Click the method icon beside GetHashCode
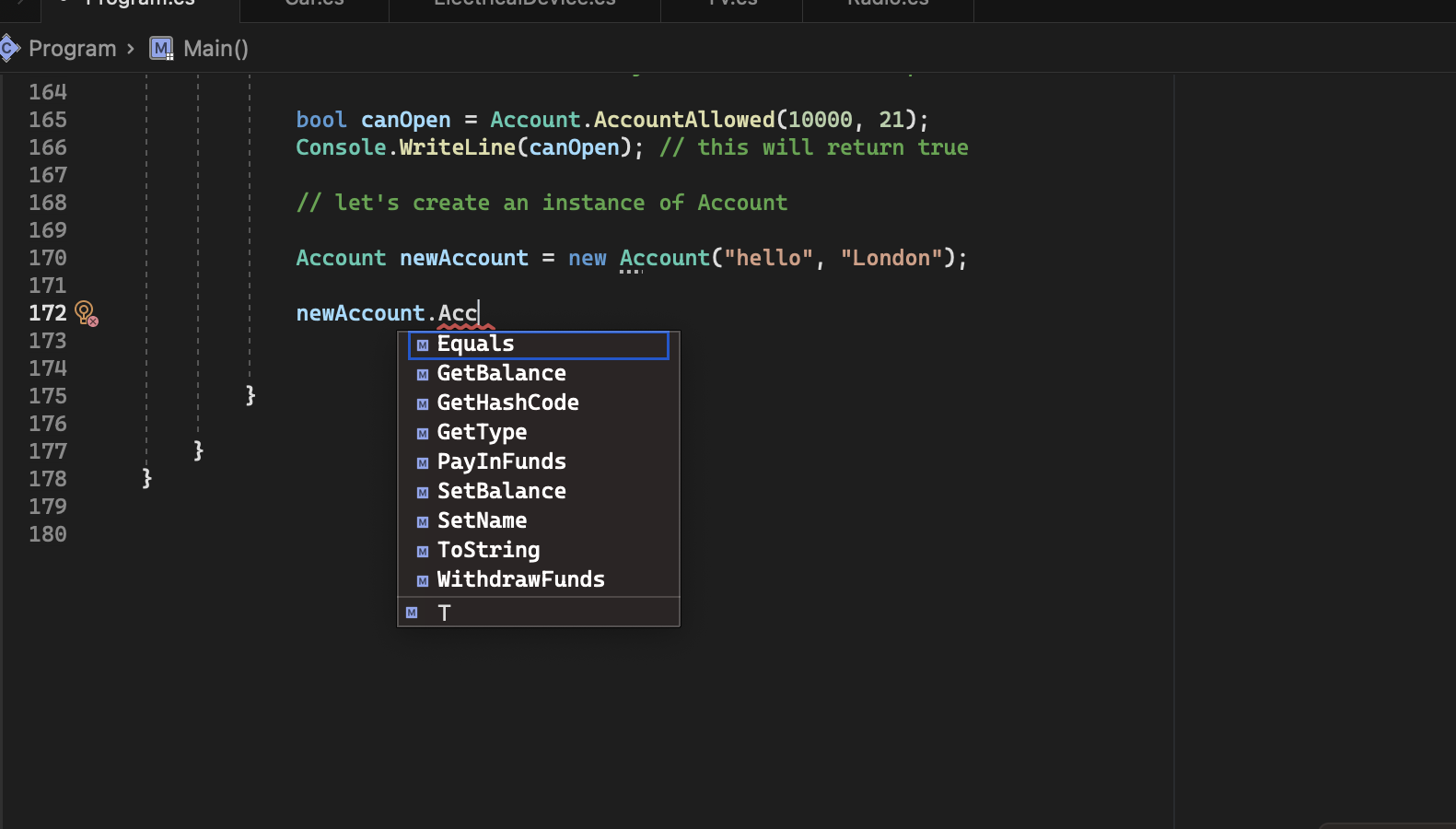This screenshot has height=829, width=1456. (x=423, y=404)
